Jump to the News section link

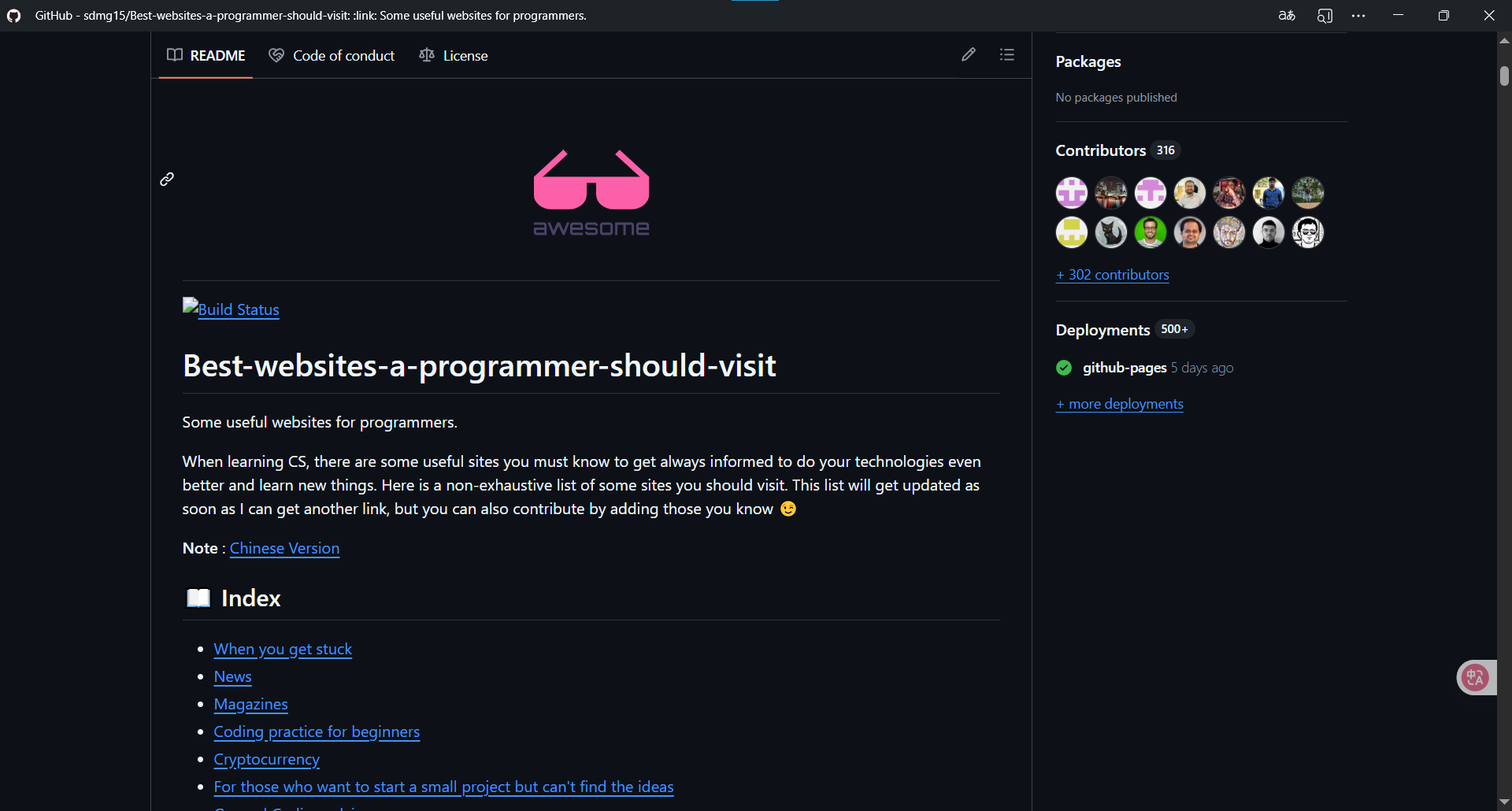232,676
